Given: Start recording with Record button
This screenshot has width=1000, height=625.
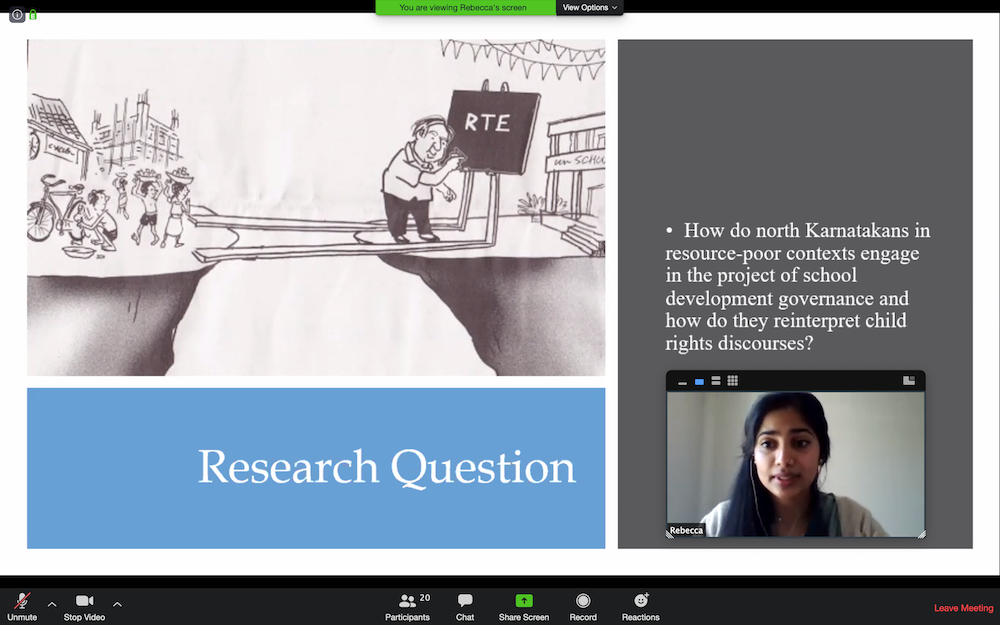Looking at the screenshot, I should tap(583, 607).
